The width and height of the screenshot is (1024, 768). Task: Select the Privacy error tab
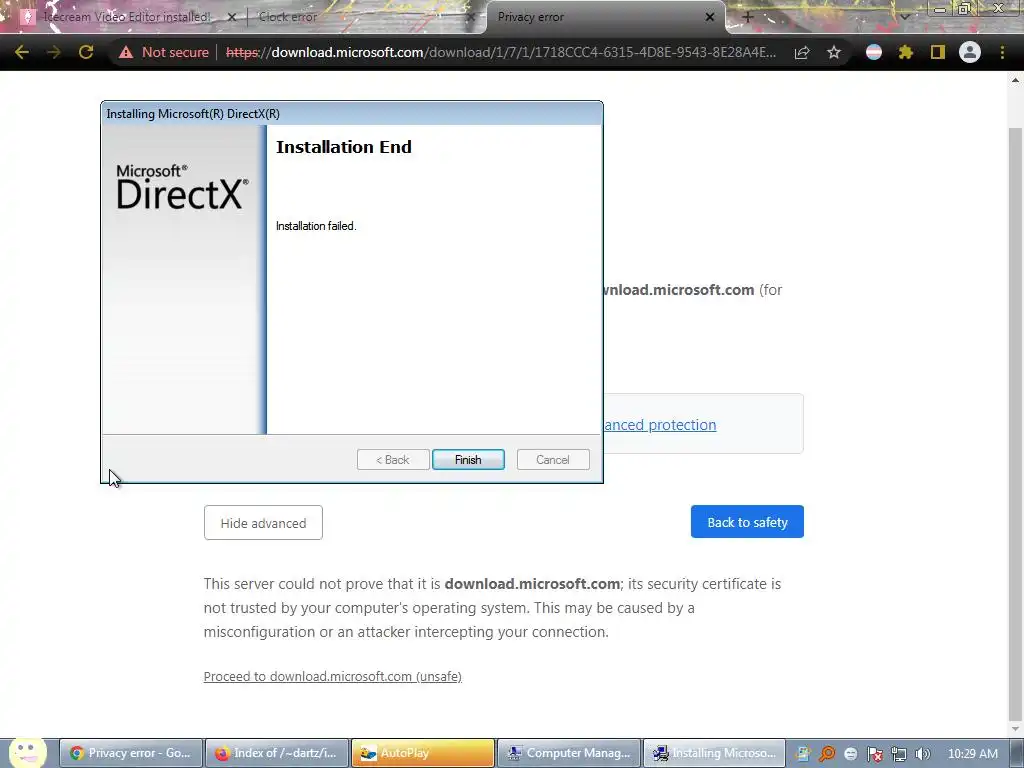[x=601, y=17]
